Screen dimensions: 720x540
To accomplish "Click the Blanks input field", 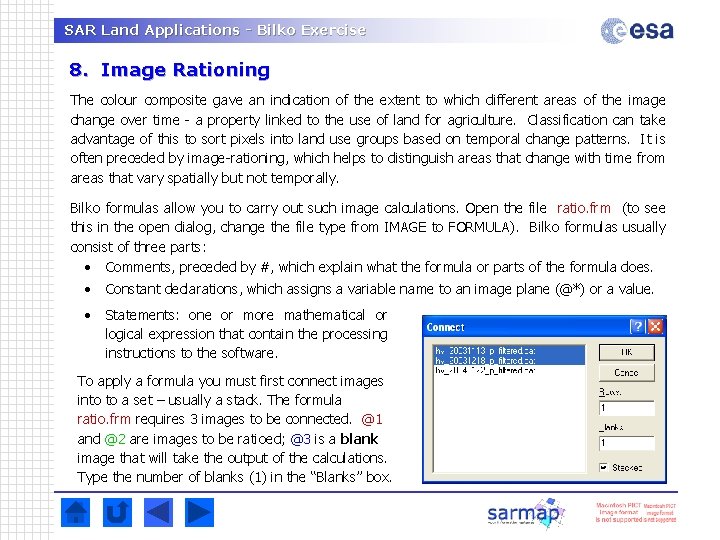I will (626, 443).
